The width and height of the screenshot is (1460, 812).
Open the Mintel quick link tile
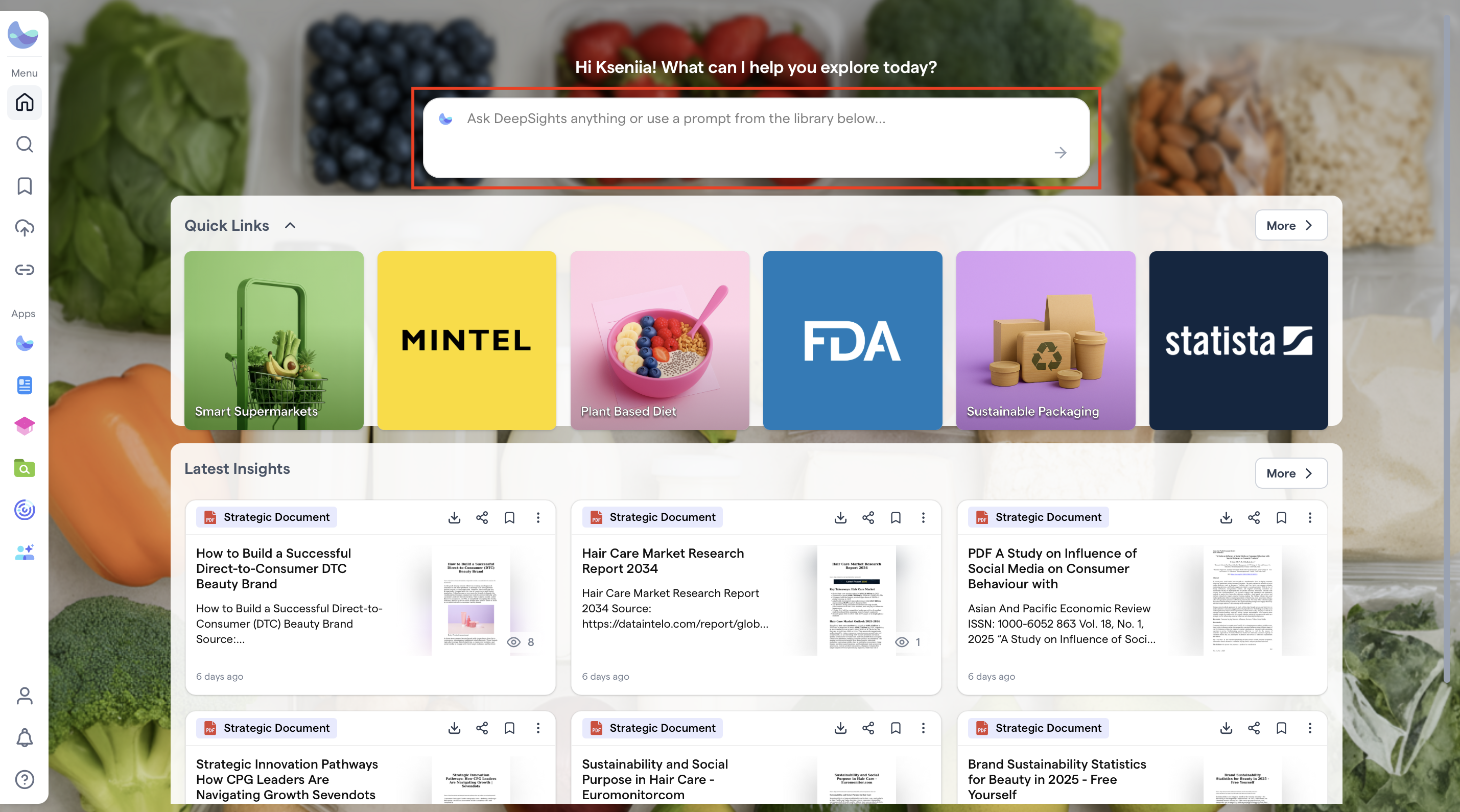[x=466, y=341]
